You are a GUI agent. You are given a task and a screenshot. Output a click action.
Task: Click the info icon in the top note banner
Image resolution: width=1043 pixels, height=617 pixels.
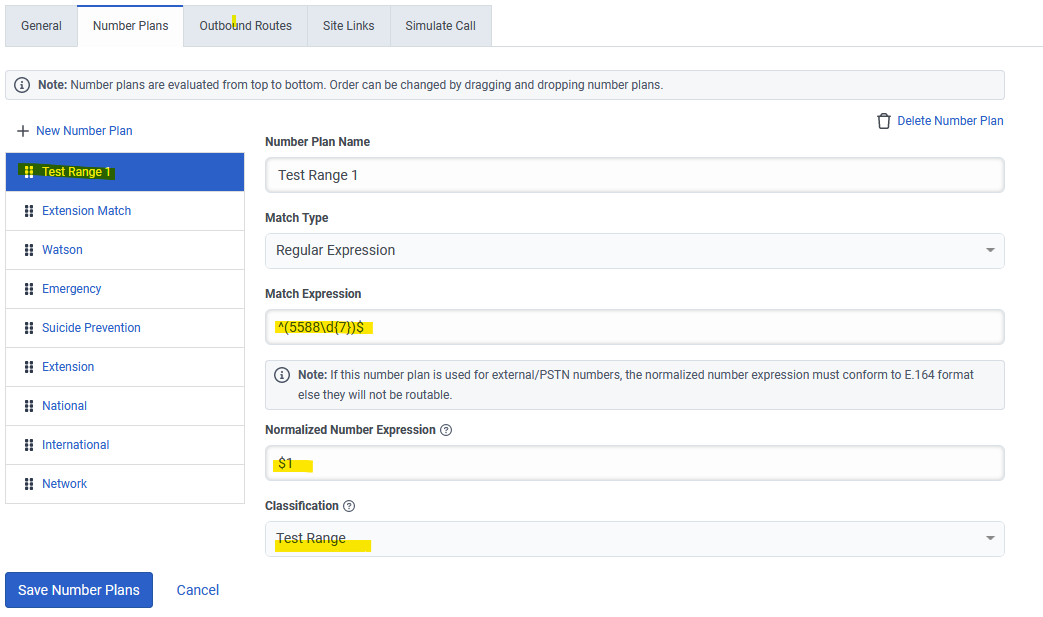coord(22,84)
